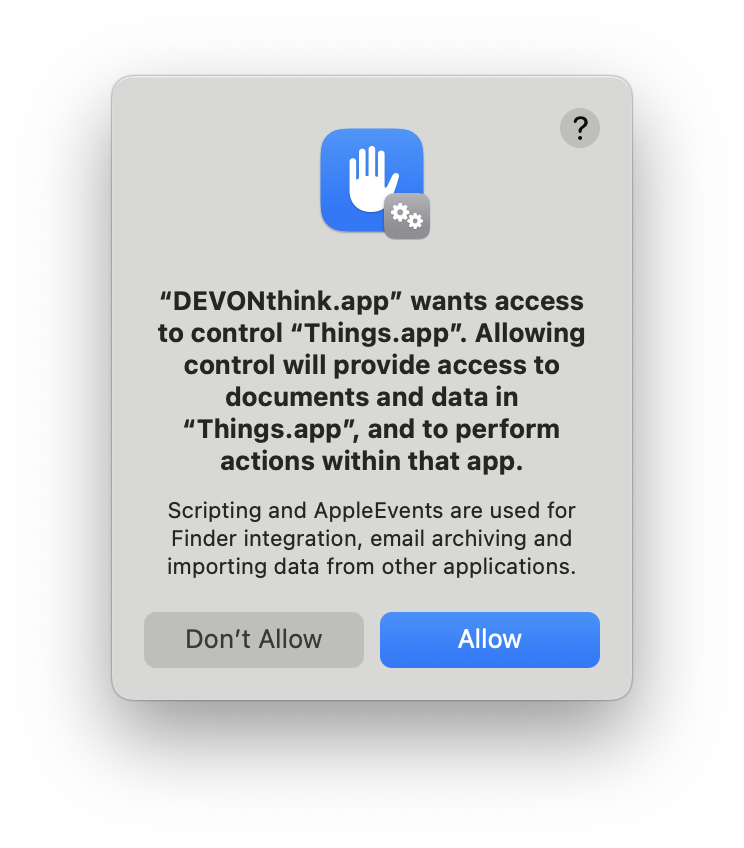Image resolution: width=744 pixels, height=848 pixels.
Task: Allow DEVONthink to control Things
Action: [x=489, y=639]
